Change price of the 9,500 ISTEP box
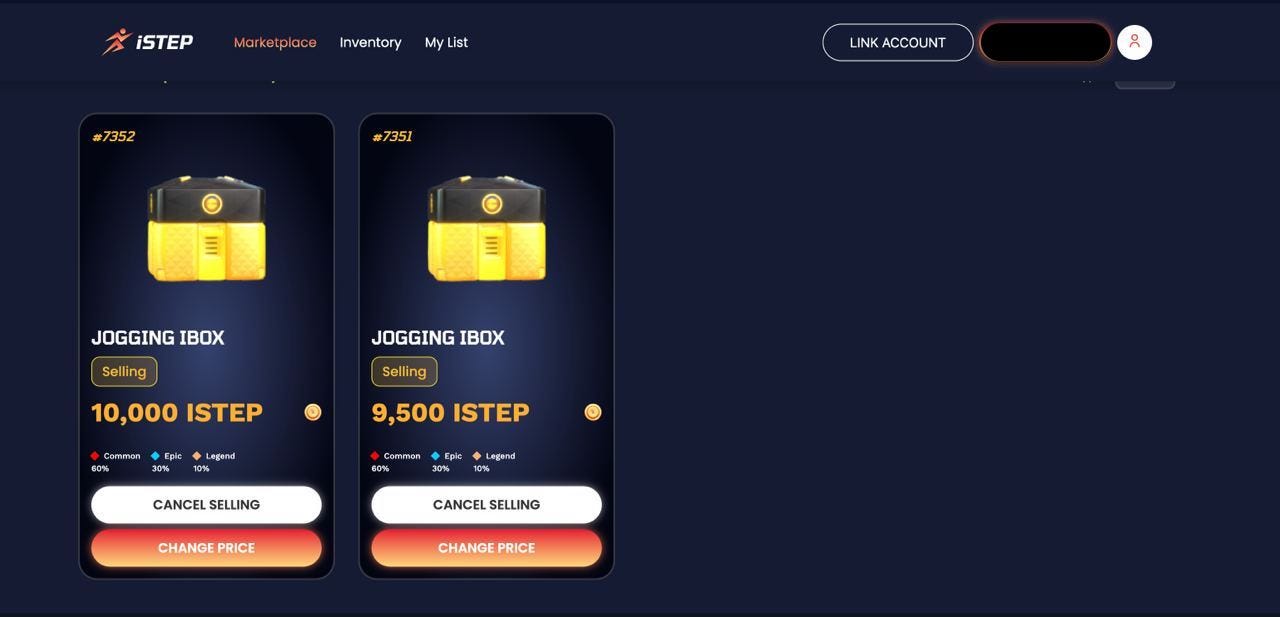This screenshot has width=1280, height=617. click(486, 548)
